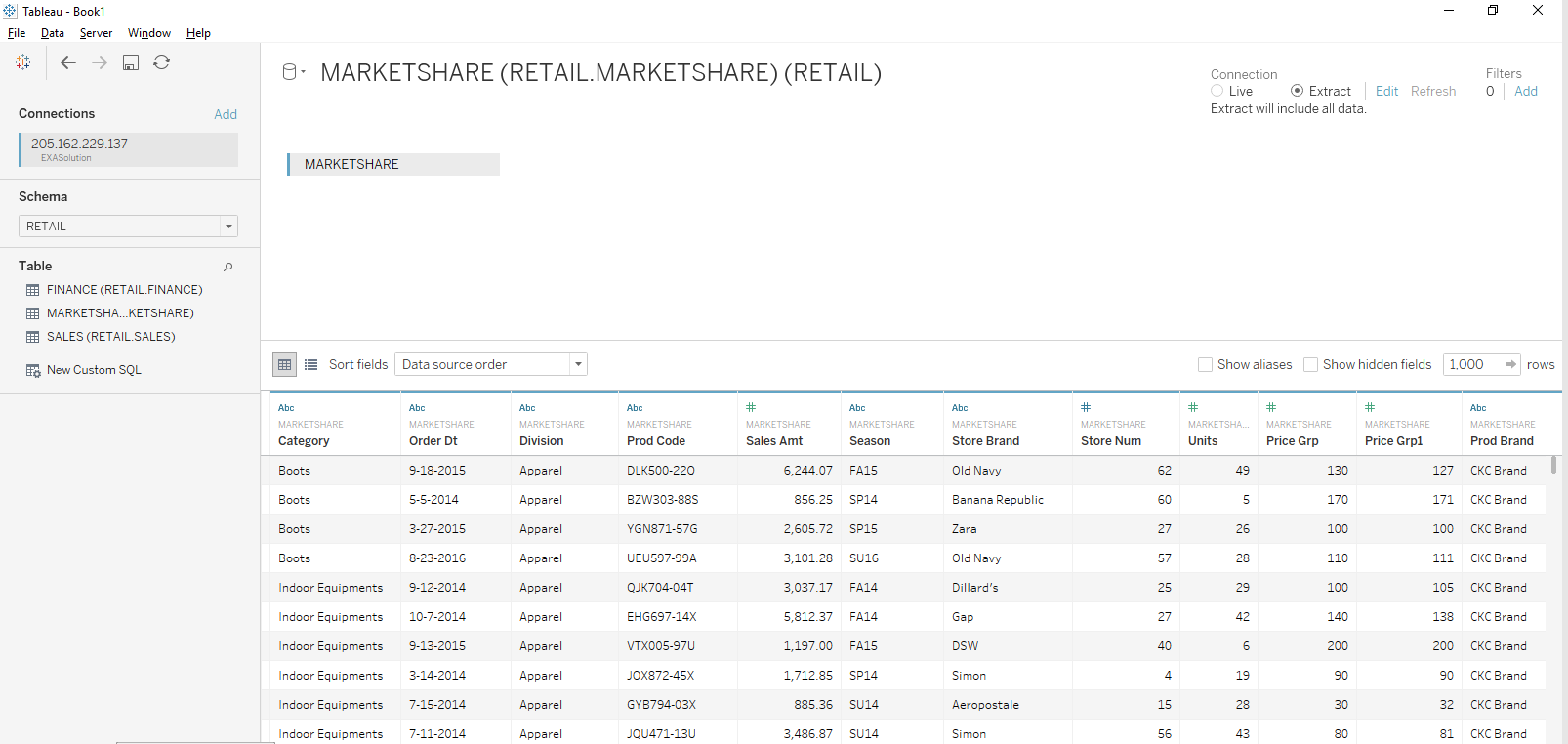Select the Extract connection radio button

point(1297,91)
